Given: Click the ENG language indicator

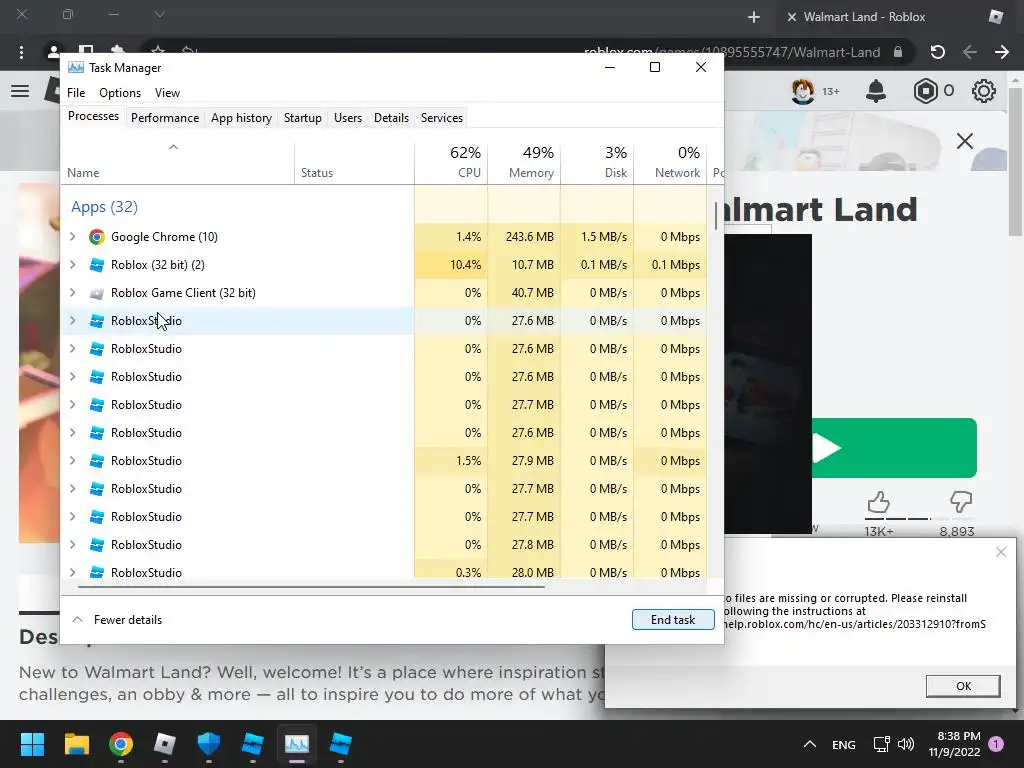Looking at the screenshot, I should [843, 744].
